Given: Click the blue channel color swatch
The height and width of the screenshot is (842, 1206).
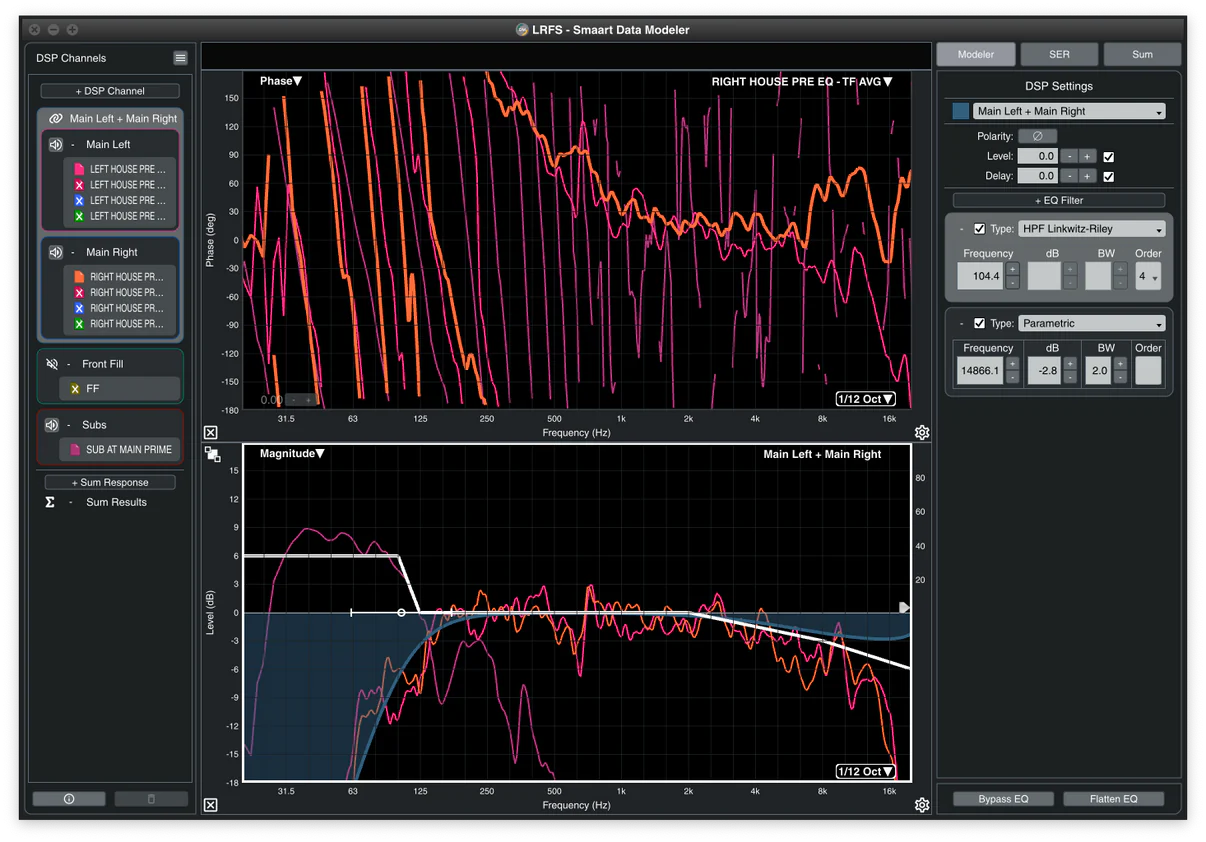Looking at the screenshot, I should pos(960,112).
